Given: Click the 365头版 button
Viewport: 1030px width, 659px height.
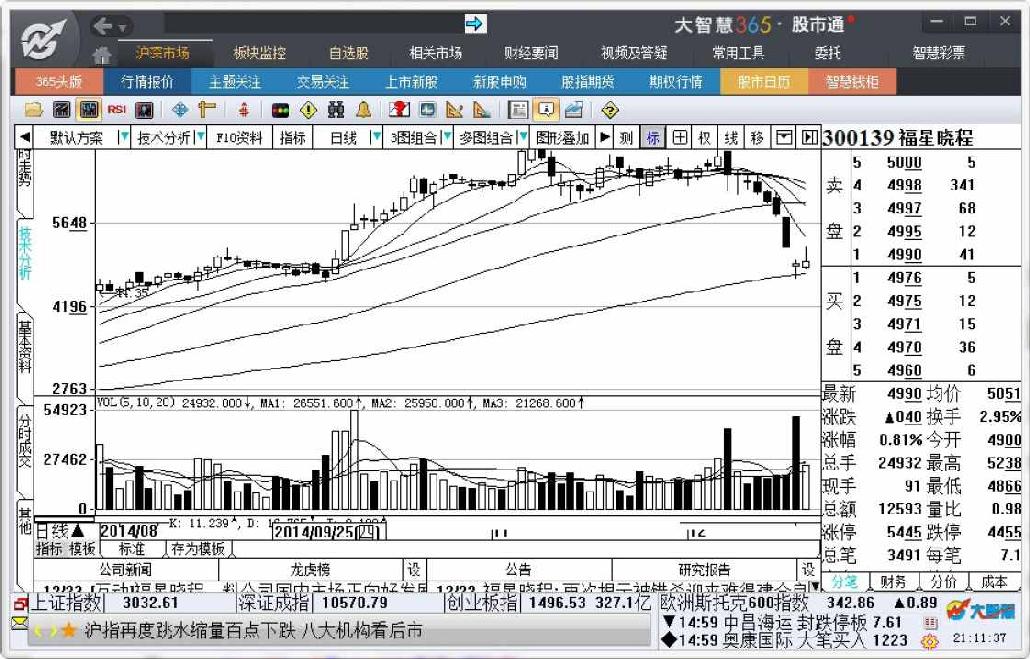Looking at the screenshot, I should [58, 82].
